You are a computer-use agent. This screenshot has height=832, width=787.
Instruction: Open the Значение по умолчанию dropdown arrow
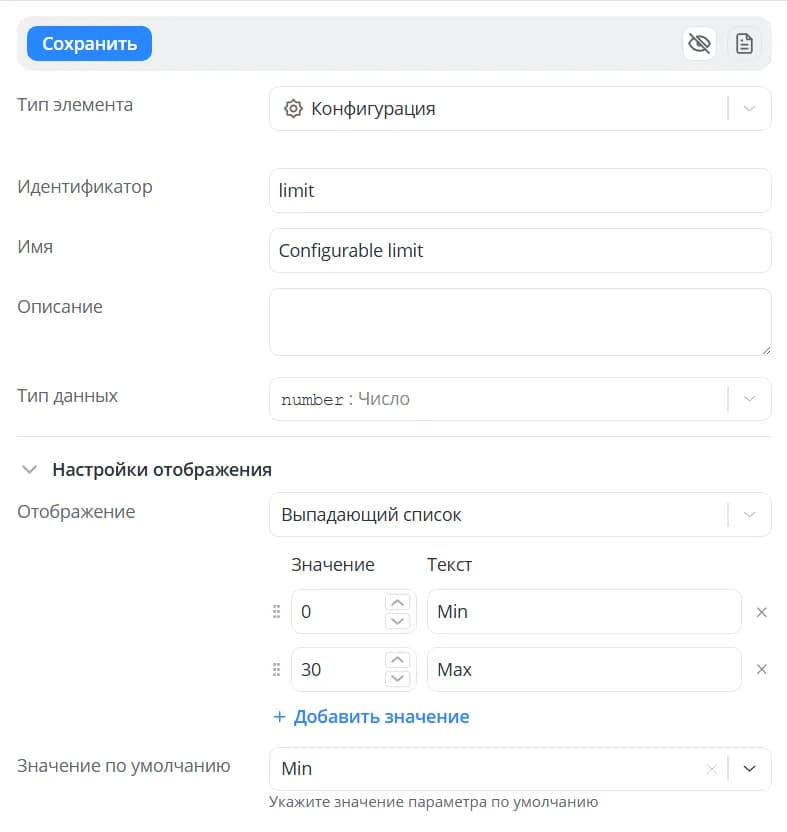(x=749, y=769)
